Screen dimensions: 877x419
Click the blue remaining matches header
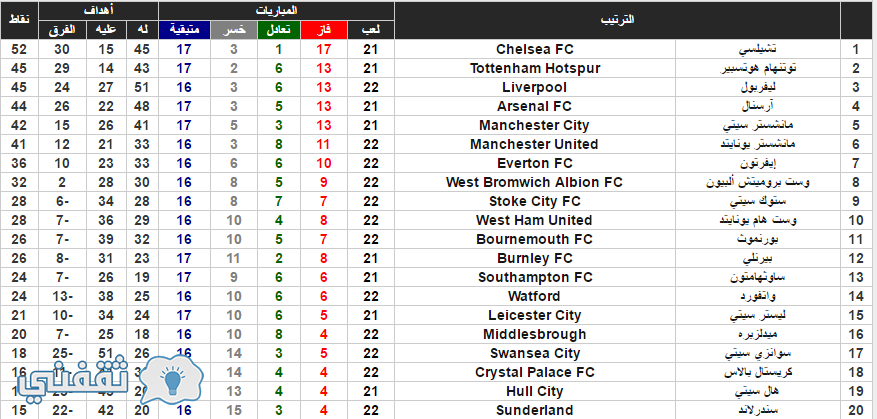click(185, 30)
